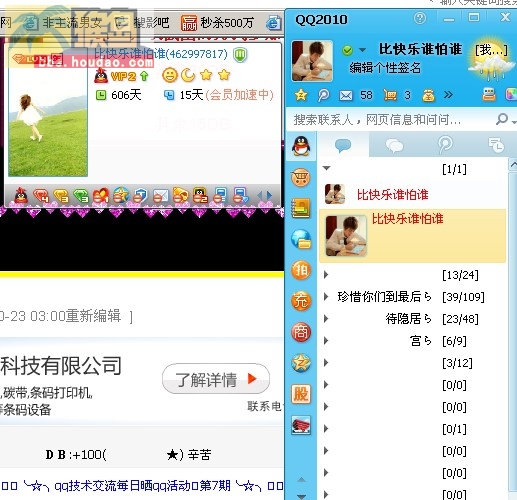
Task: Select highlighted 比快乐谁怕谁 contact
Action: 413,236
